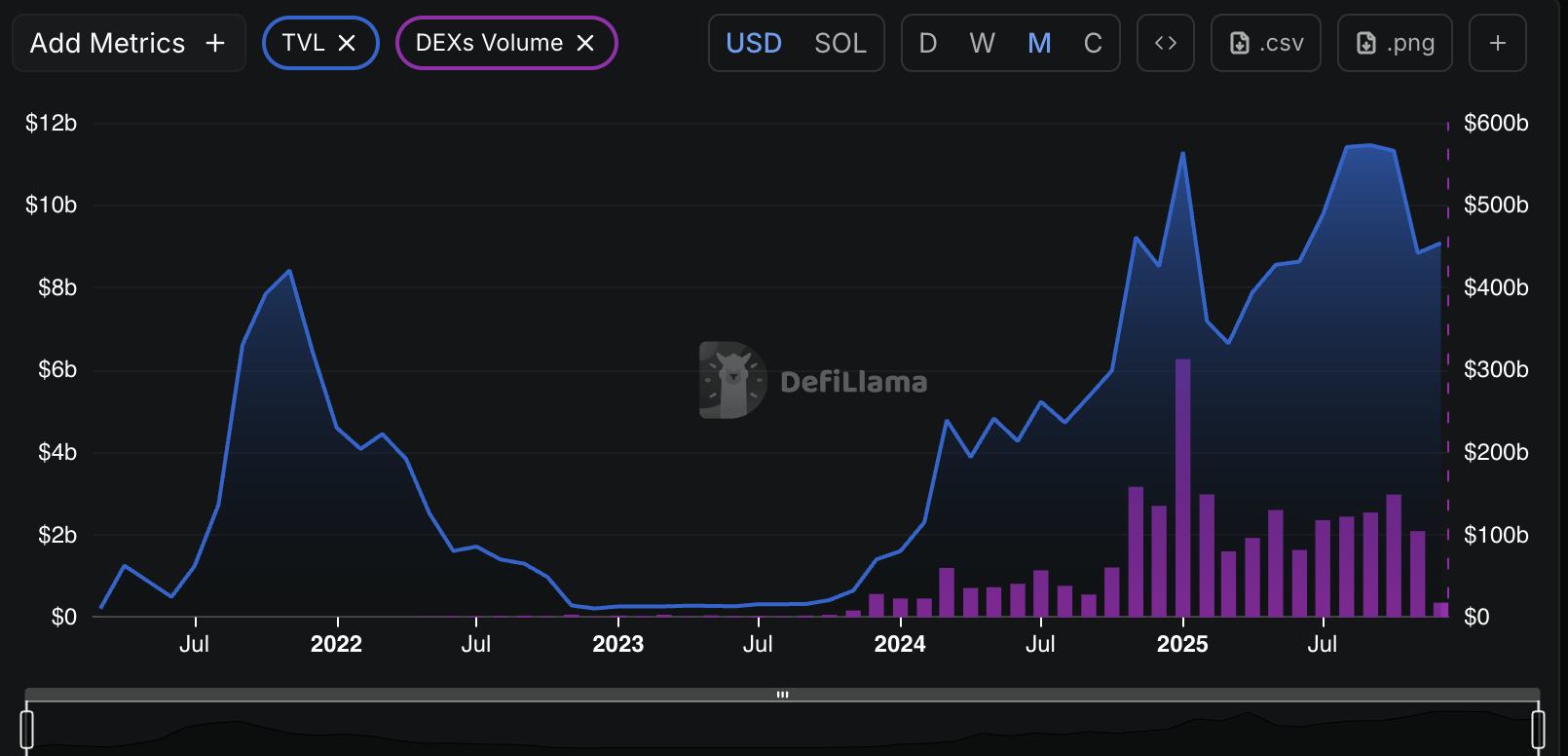The height and width of the screenshot is (756, 1568).
Task: Grab the right range slider handle
Action: [1538, 729]
